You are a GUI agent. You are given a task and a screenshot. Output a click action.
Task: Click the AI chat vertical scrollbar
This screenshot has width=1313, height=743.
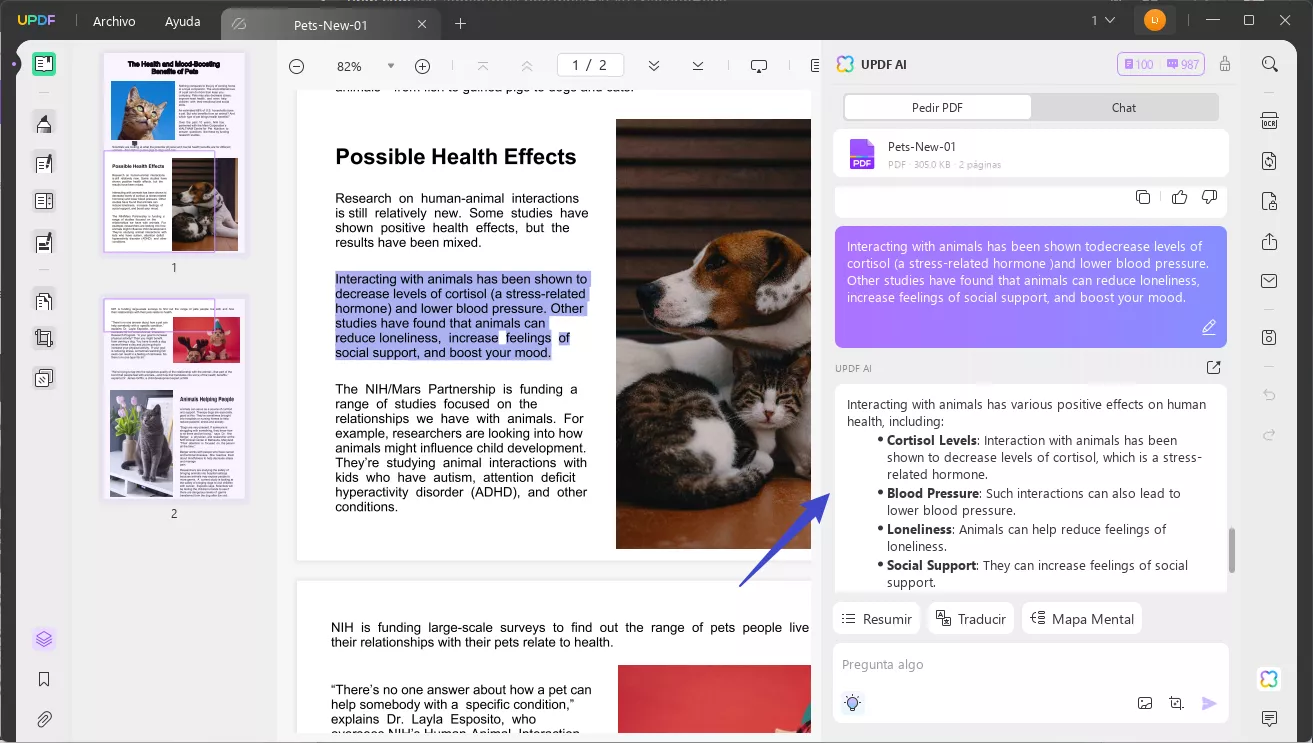(x=1232, y=551)
